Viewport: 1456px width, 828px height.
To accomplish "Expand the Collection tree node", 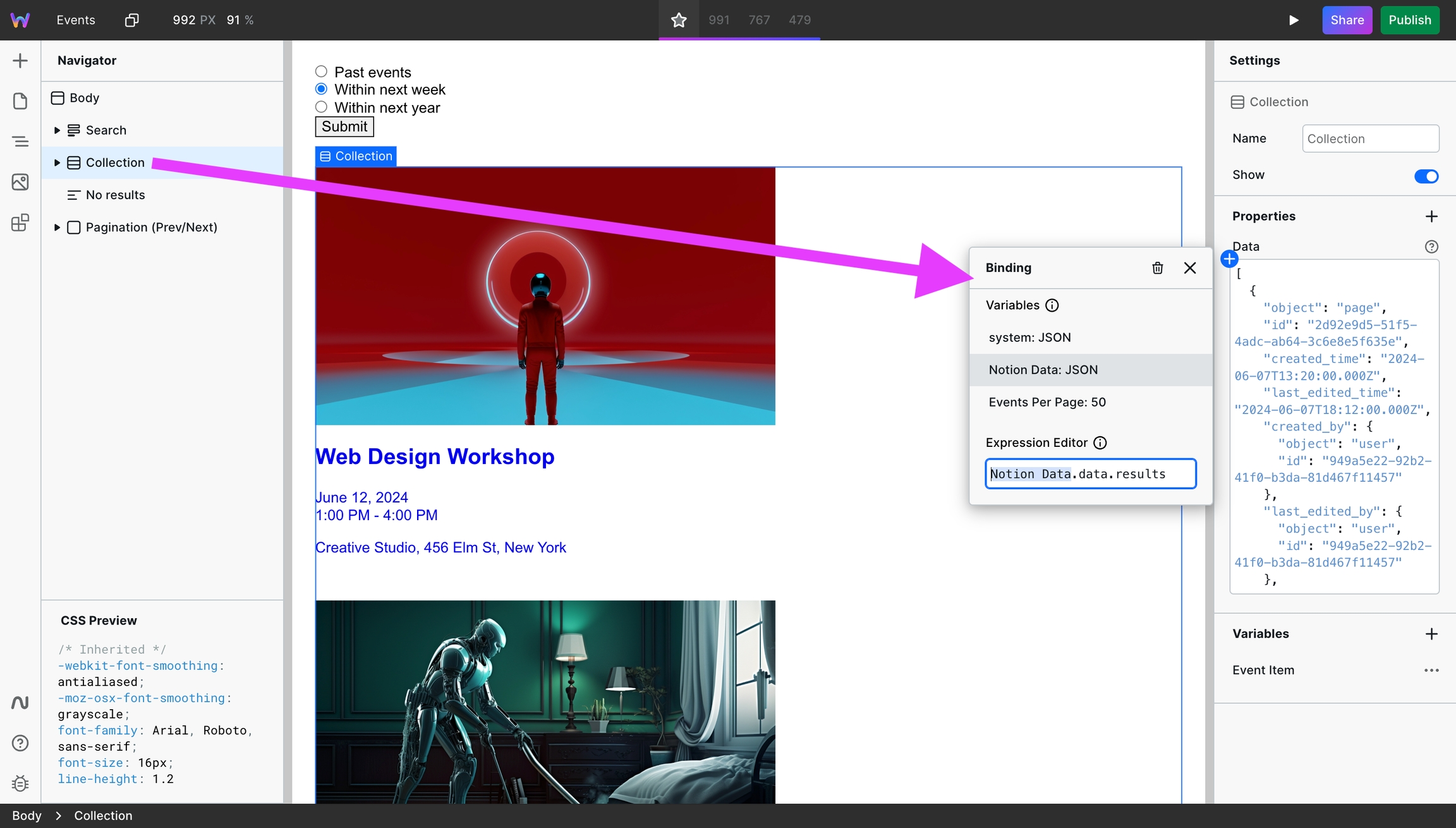I will coord(57,162).
